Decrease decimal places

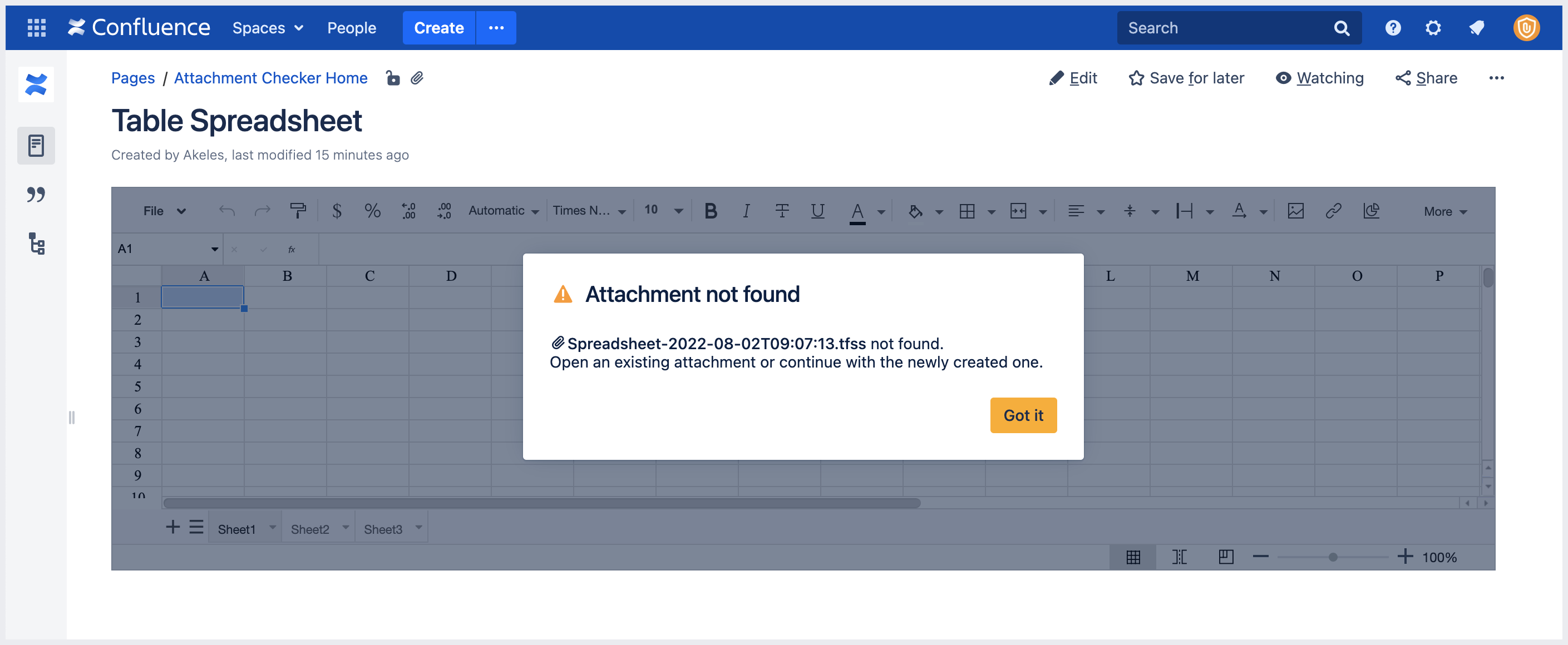407,211
